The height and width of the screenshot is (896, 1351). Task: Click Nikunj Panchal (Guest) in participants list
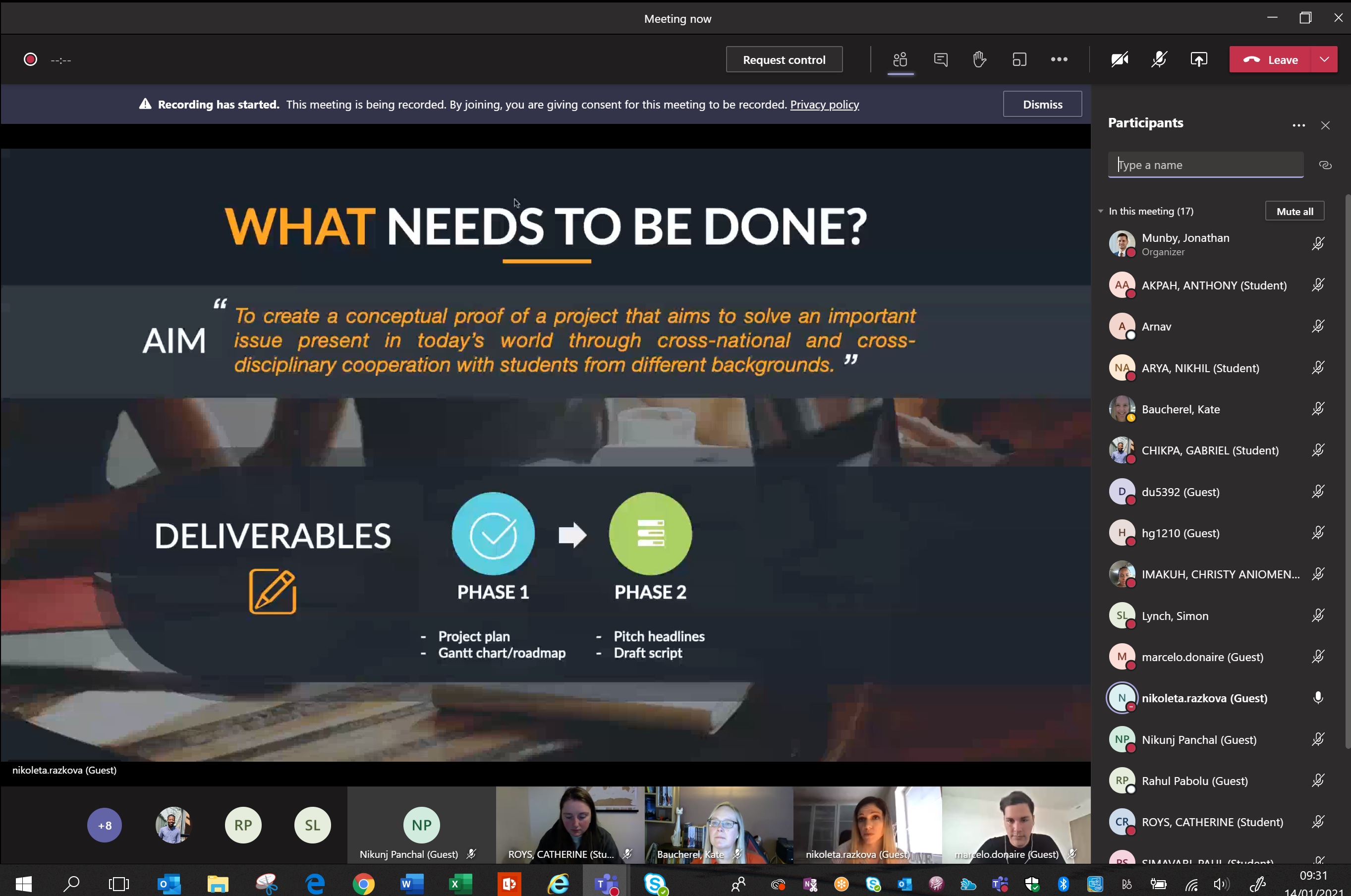coord(1217,739)
